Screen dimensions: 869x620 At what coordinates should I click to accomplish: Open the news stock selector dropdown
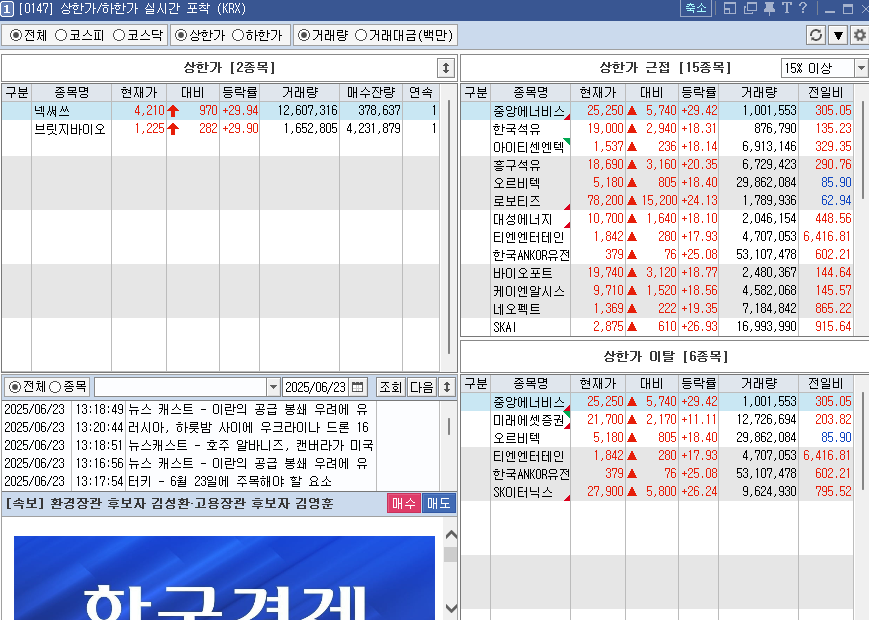tap(273, 387)
